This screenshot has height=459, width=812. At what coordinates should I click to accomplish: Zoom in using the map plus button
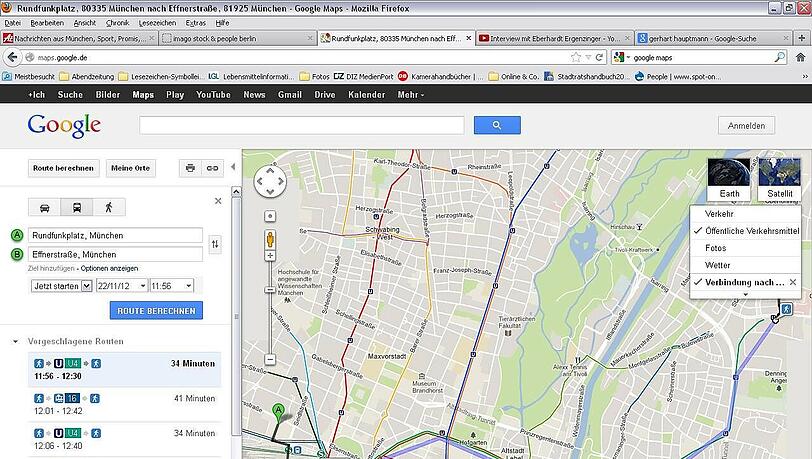tap(270, 255)
